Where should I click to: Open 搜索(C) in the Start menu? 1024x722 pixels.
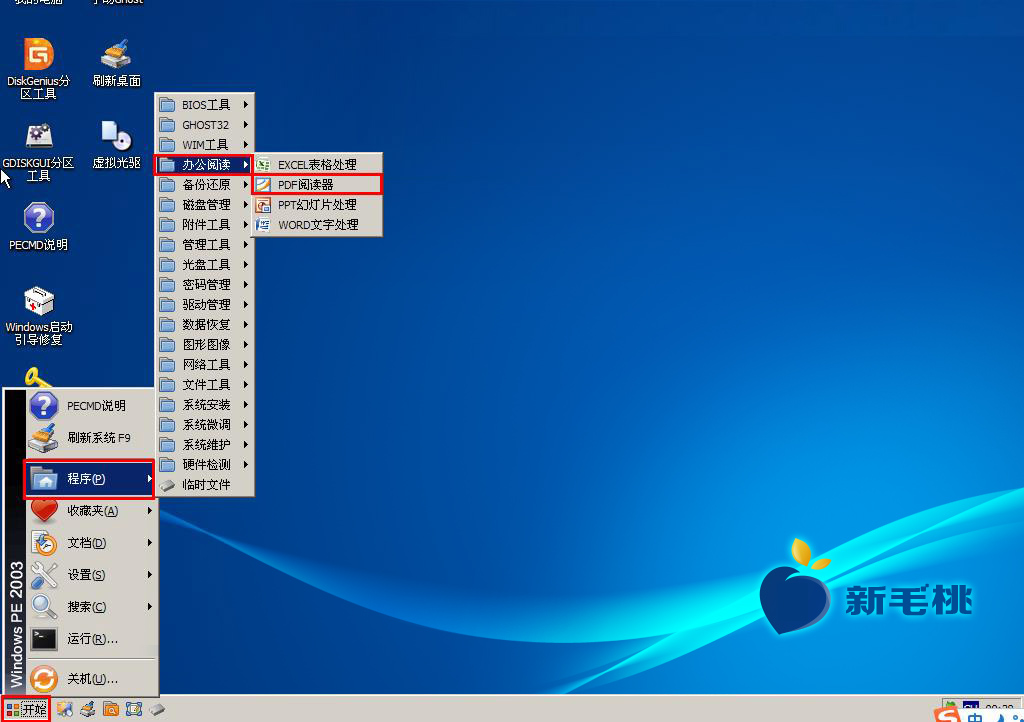[x=91, y=606]
